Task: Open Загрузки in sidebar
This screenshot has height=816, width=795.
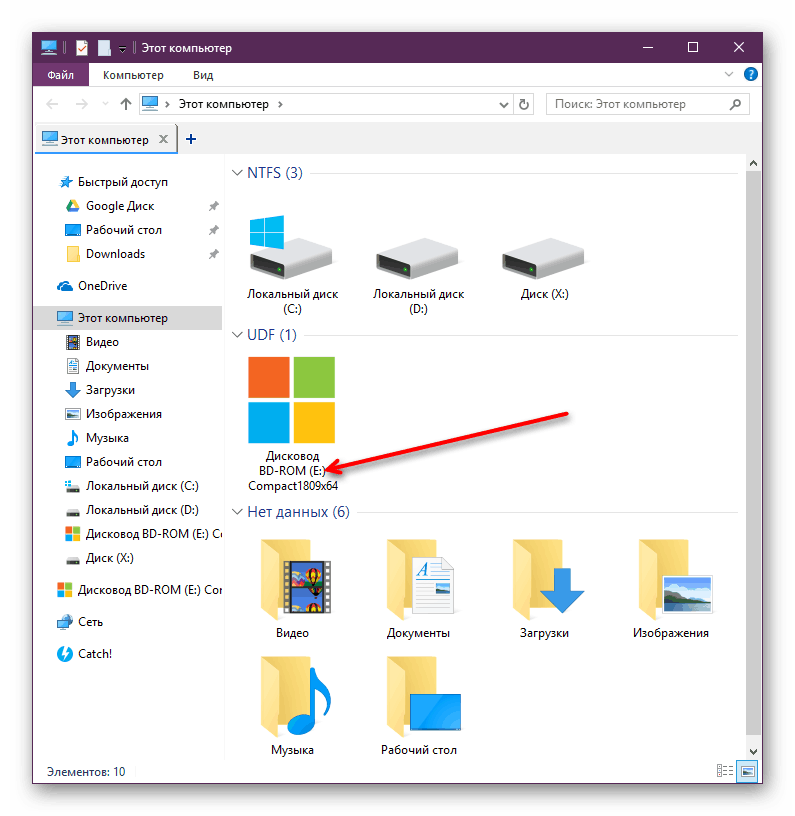Action: point(100,390)
